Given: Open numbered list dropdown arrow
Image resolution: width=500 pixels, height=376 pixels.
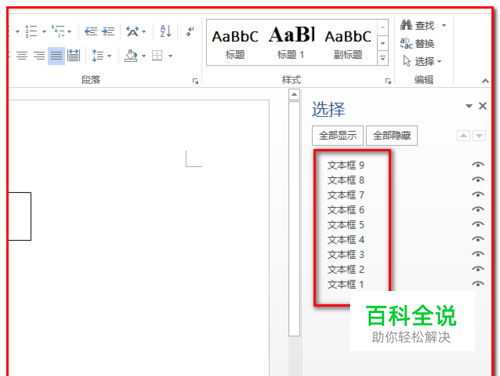Looking at the screenshot, I should click(x=44, y=32).
